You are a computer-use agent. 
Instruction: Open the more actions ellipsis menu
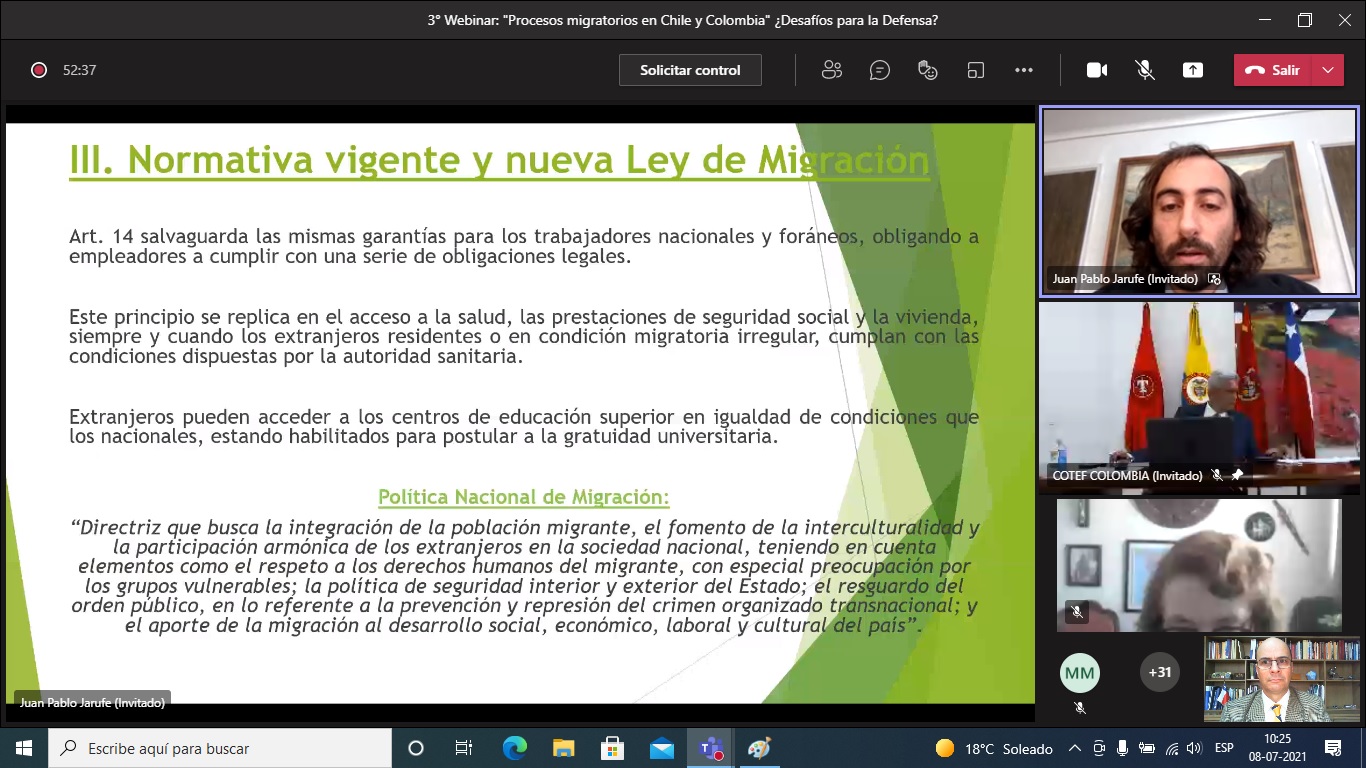coord(1024,70)
